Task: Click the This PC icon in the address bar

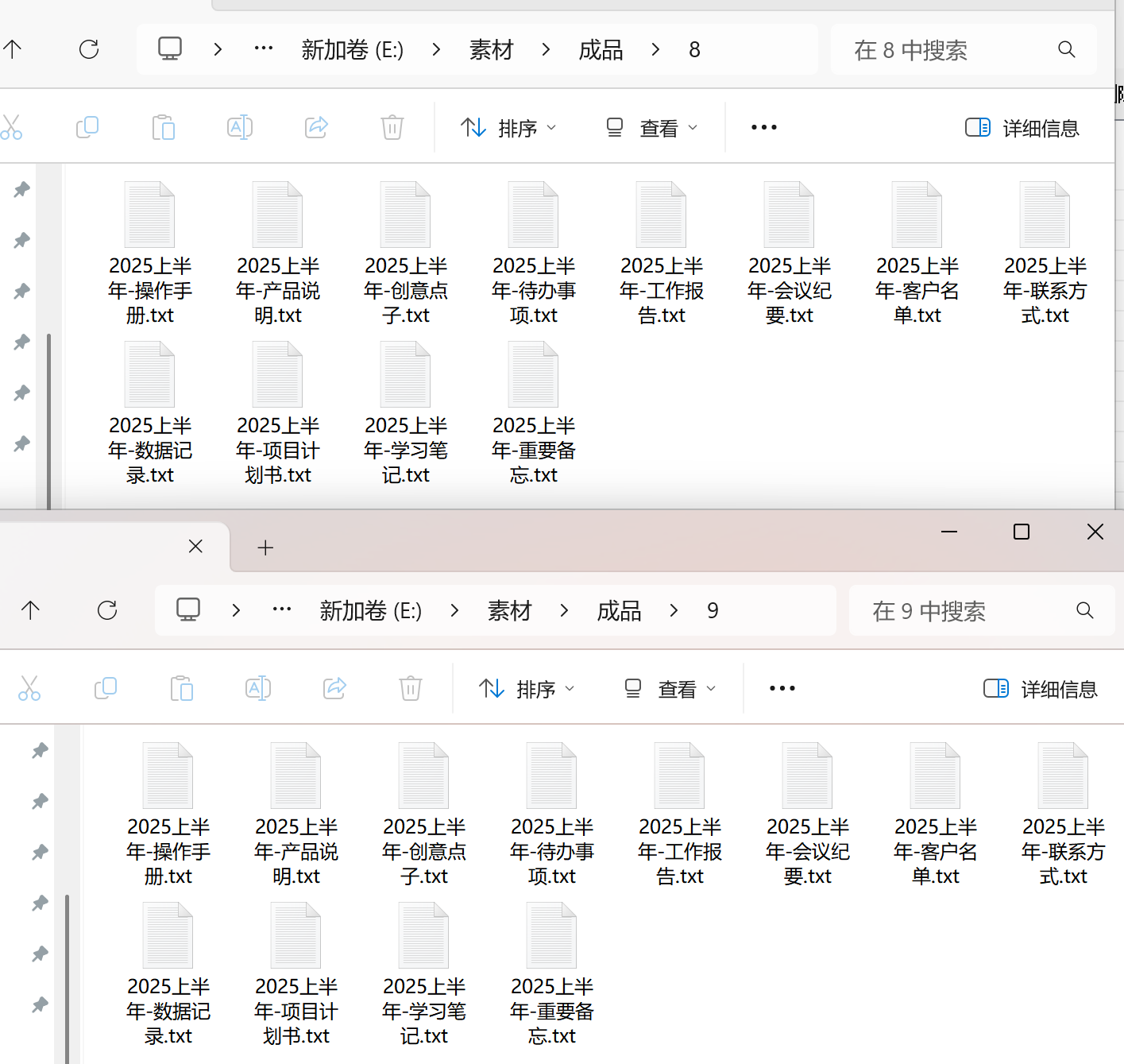Action: (169, 48)
